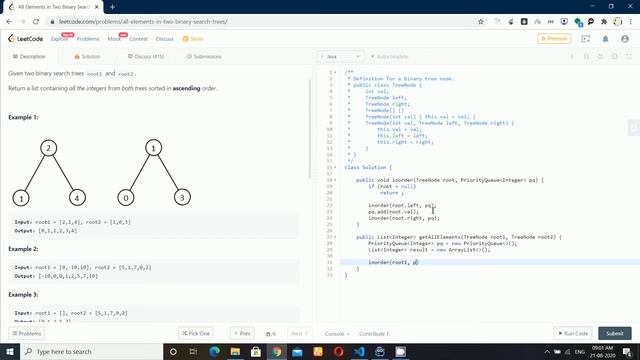
Task: Open the playground icon near Premium
Action: pyautogui.click(x=586, y=39)
